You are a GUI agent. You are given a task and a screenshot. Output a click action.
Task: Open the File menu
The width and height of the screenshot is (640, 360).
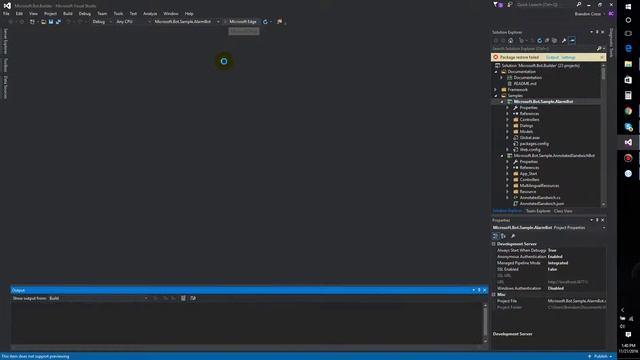(6, 13)
